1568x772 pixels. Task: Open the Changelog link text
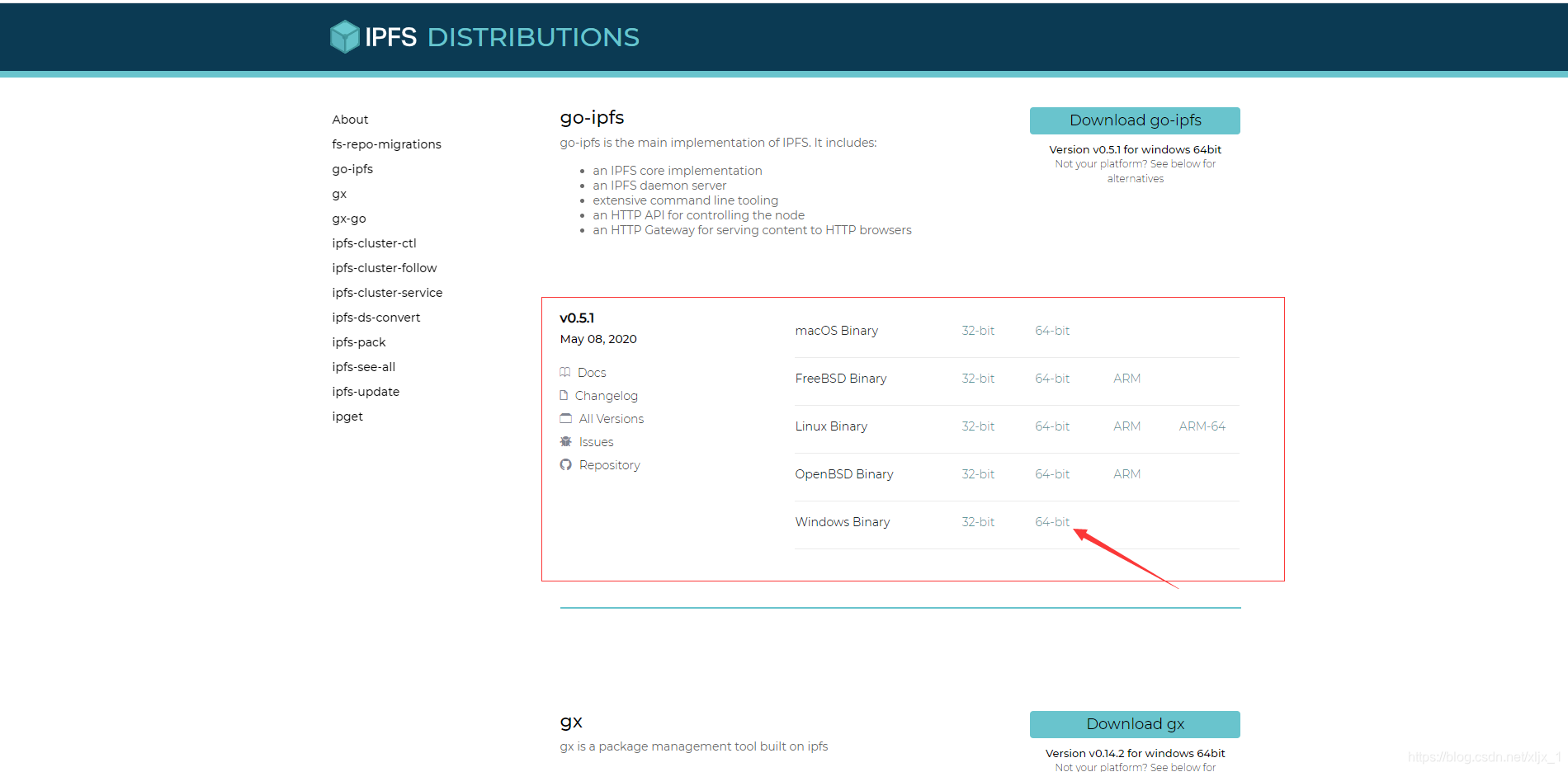pos(607,396)
